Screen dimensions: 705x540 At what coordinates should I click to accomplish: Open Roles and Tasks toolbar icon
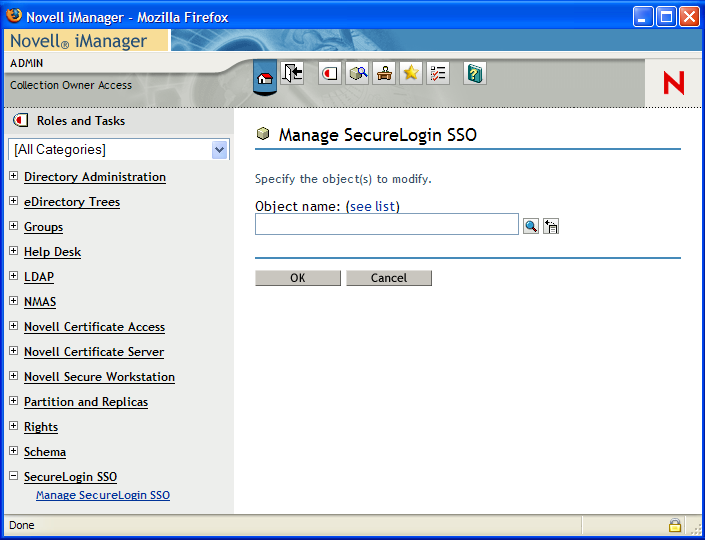[x=330, y=73]
